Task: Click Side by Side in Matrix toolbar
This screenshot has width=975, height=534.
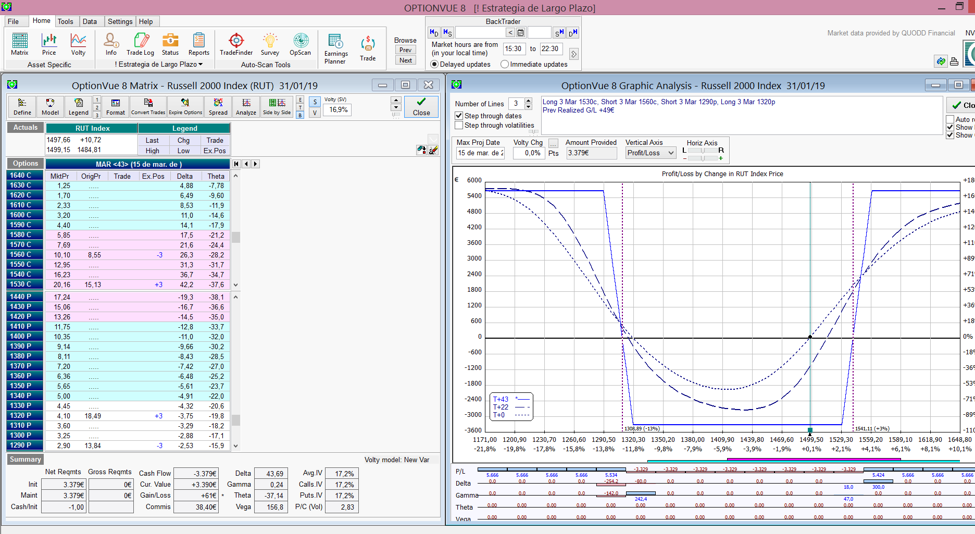Action: [x=277, y=106]
